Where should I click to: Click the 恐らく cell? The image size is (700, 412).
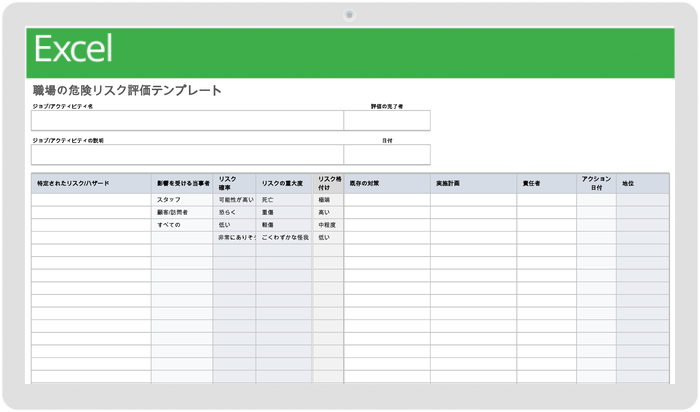pos(234,212)
